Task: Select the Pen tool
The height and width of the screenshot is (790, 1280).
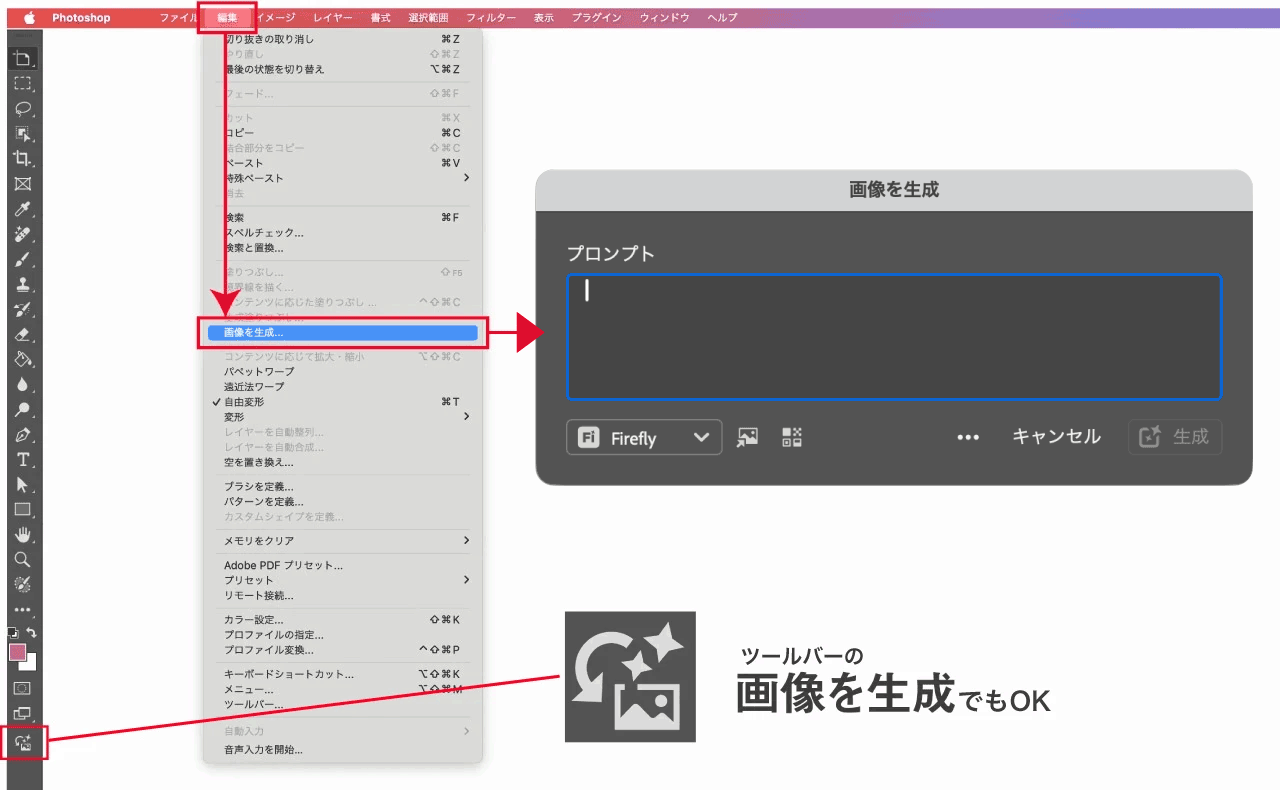Action: [x=23, y=435]
